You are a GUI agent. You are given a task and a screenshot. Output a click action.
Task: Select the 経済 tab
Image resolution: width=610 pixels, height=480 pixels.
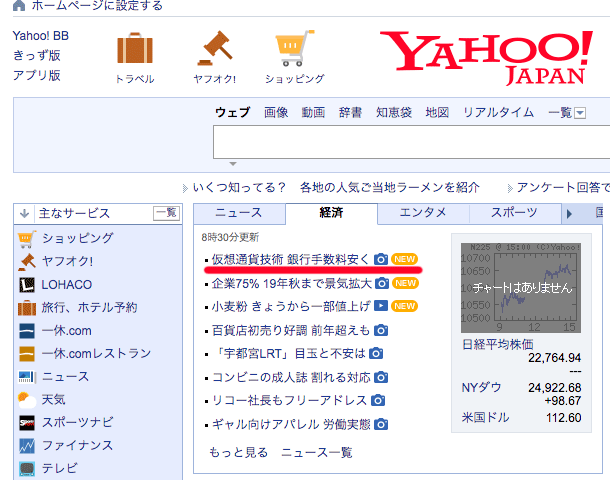click(x=331, y=213)
